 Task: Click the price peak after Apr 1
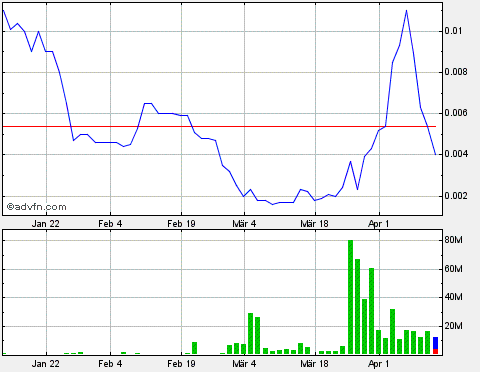pos(406,11)
